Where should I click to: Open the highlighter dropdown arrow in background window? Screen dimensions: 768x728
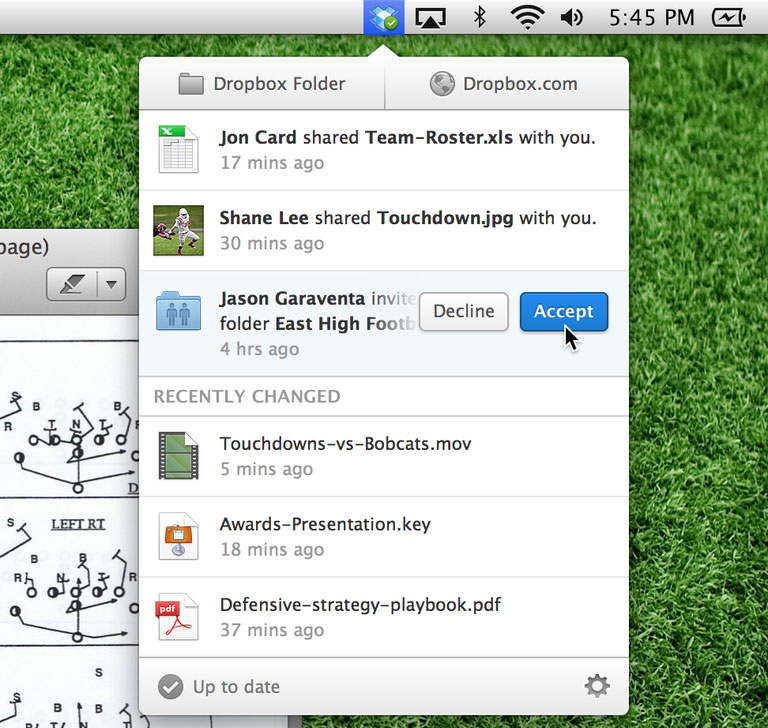point(112,284)
